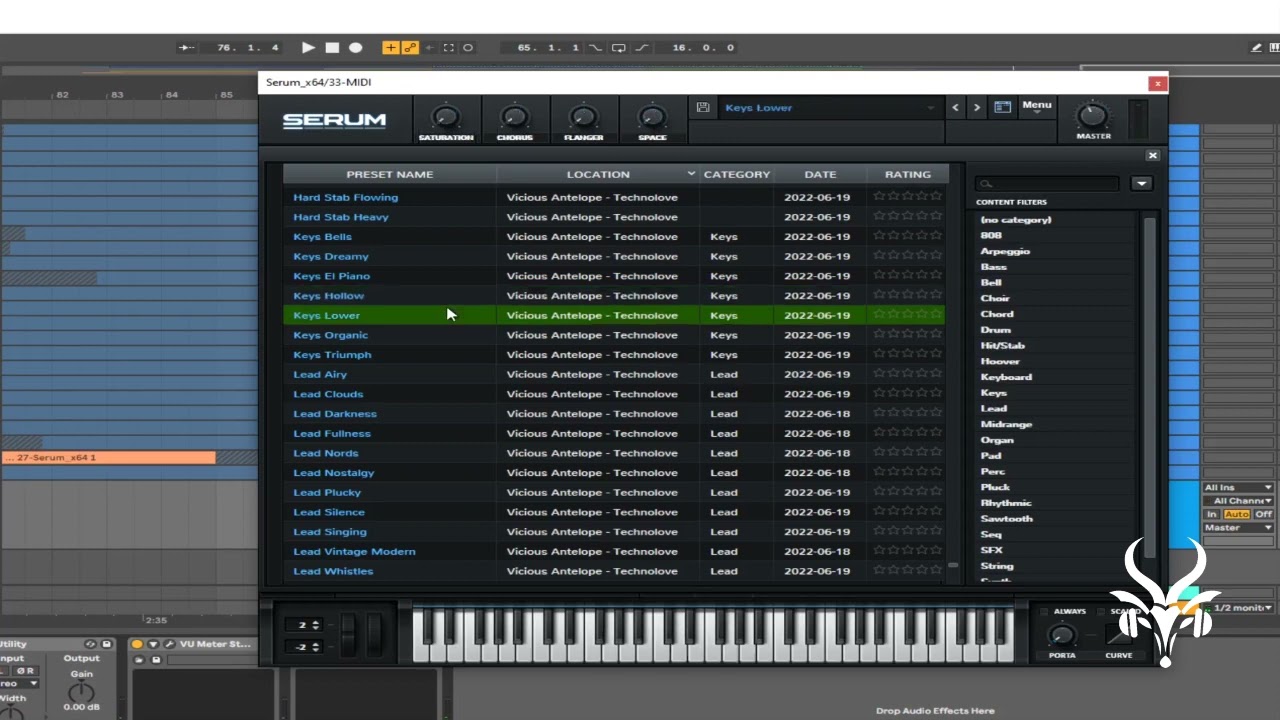Click the portamento Curve display

pyautogui.click(x=1119, y=635)
